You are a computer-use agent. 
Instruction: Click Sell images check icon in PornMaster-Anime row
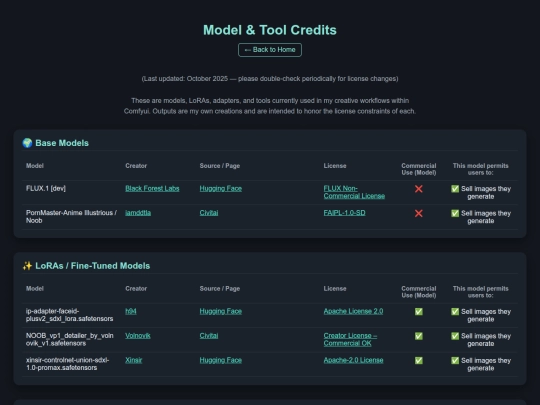coord(455,213)
